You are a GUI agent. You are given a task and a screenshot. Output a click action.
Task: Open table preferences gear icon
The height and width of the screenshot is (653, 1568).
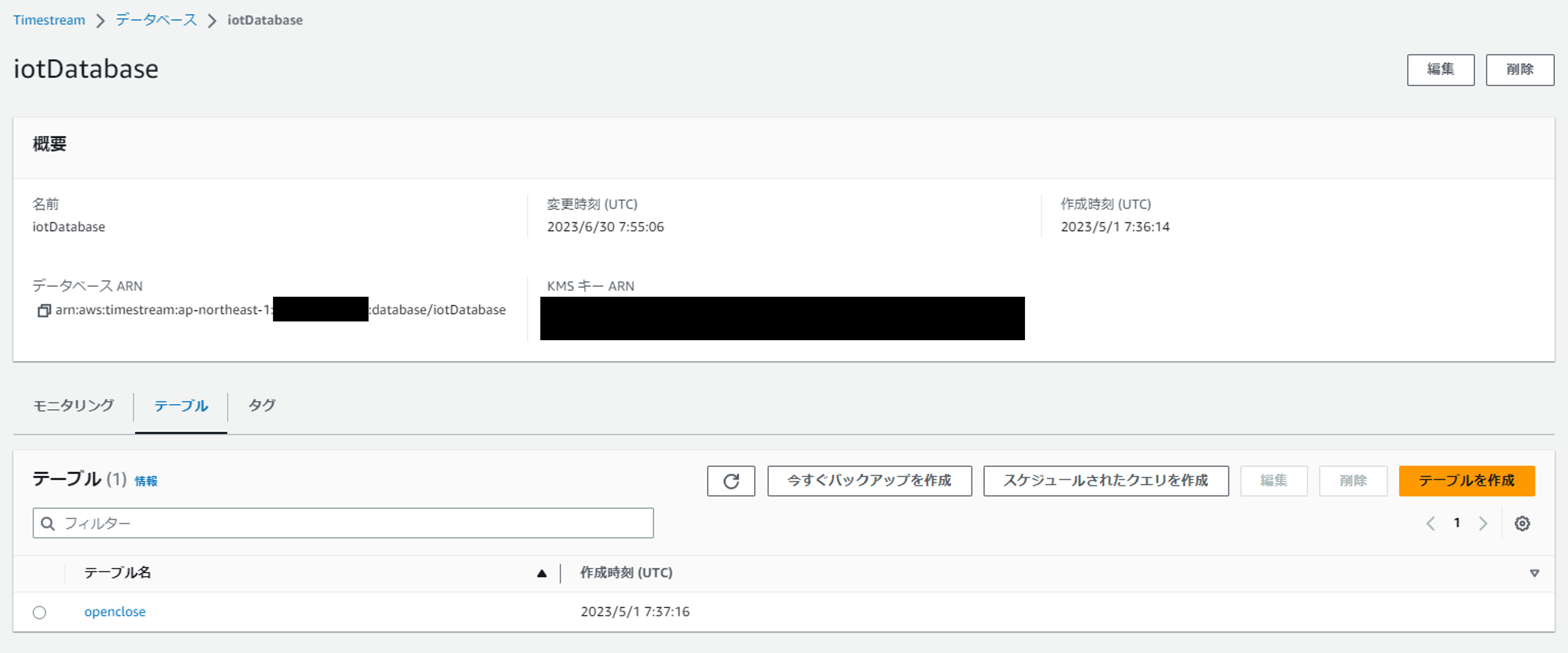(x=1522, y=523)
